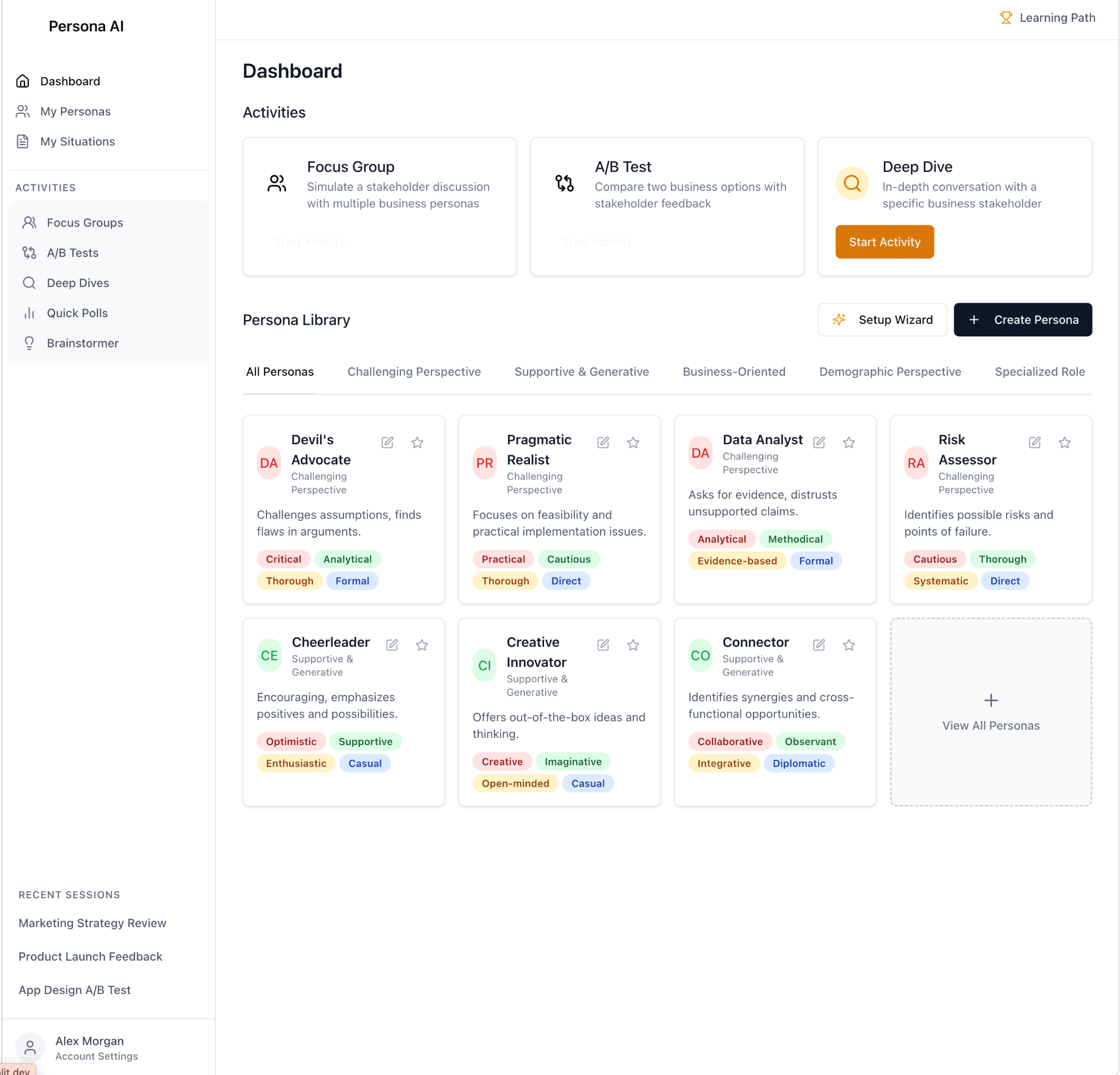Click the Alex Morgan avatar icon

(30, 1048)
